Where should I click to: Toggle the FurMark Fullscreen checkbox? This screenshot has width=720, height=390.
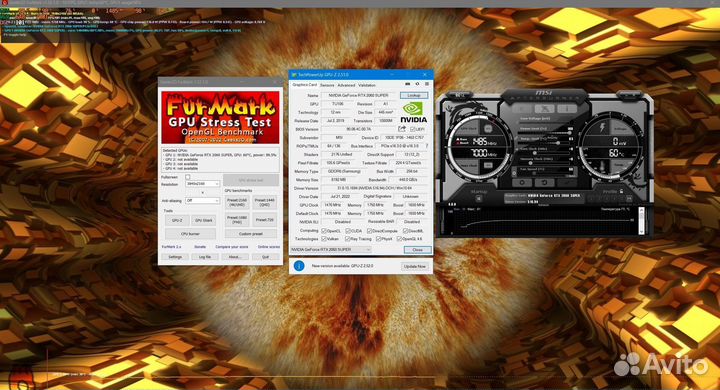187,177
